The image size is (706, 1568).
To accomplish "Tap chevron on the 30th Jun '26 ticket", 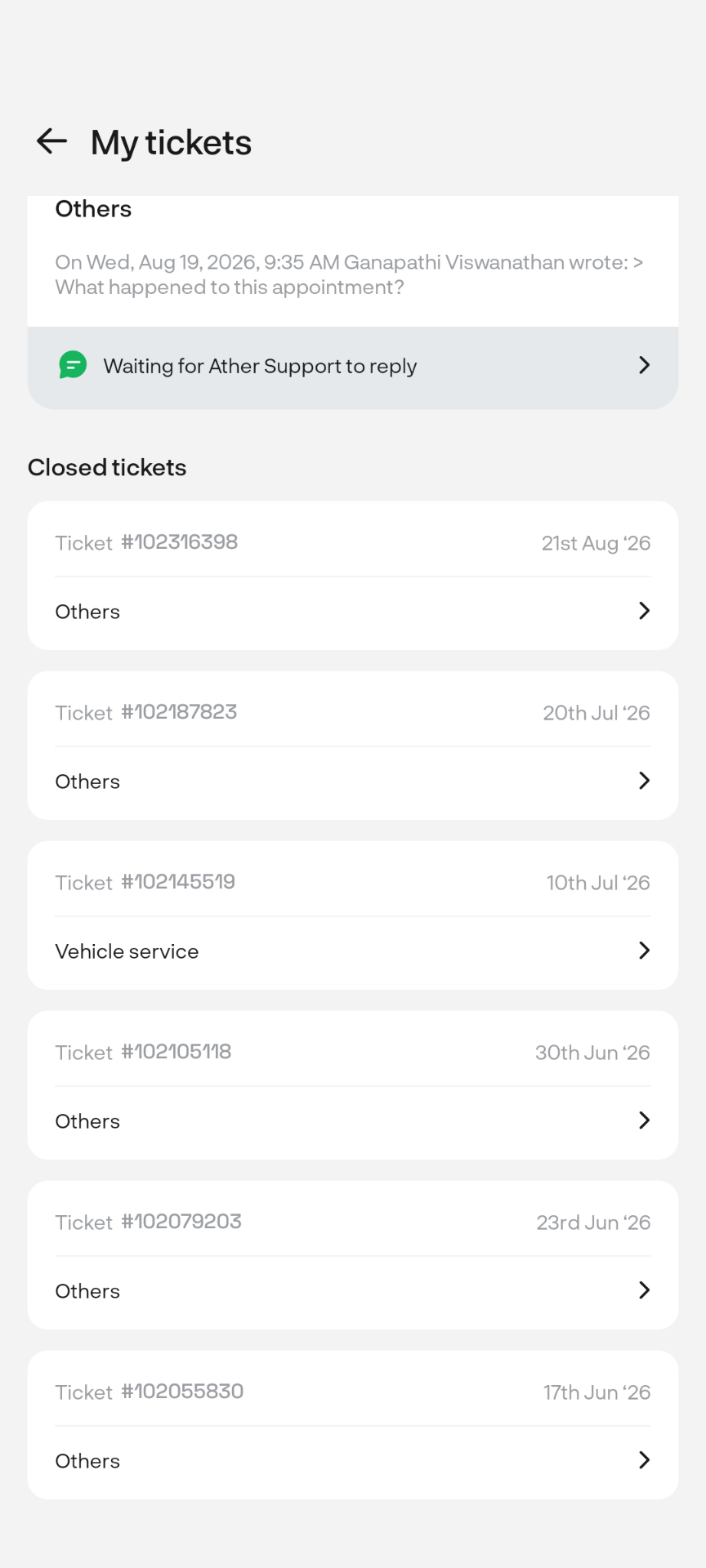I will pos(644,1120).
